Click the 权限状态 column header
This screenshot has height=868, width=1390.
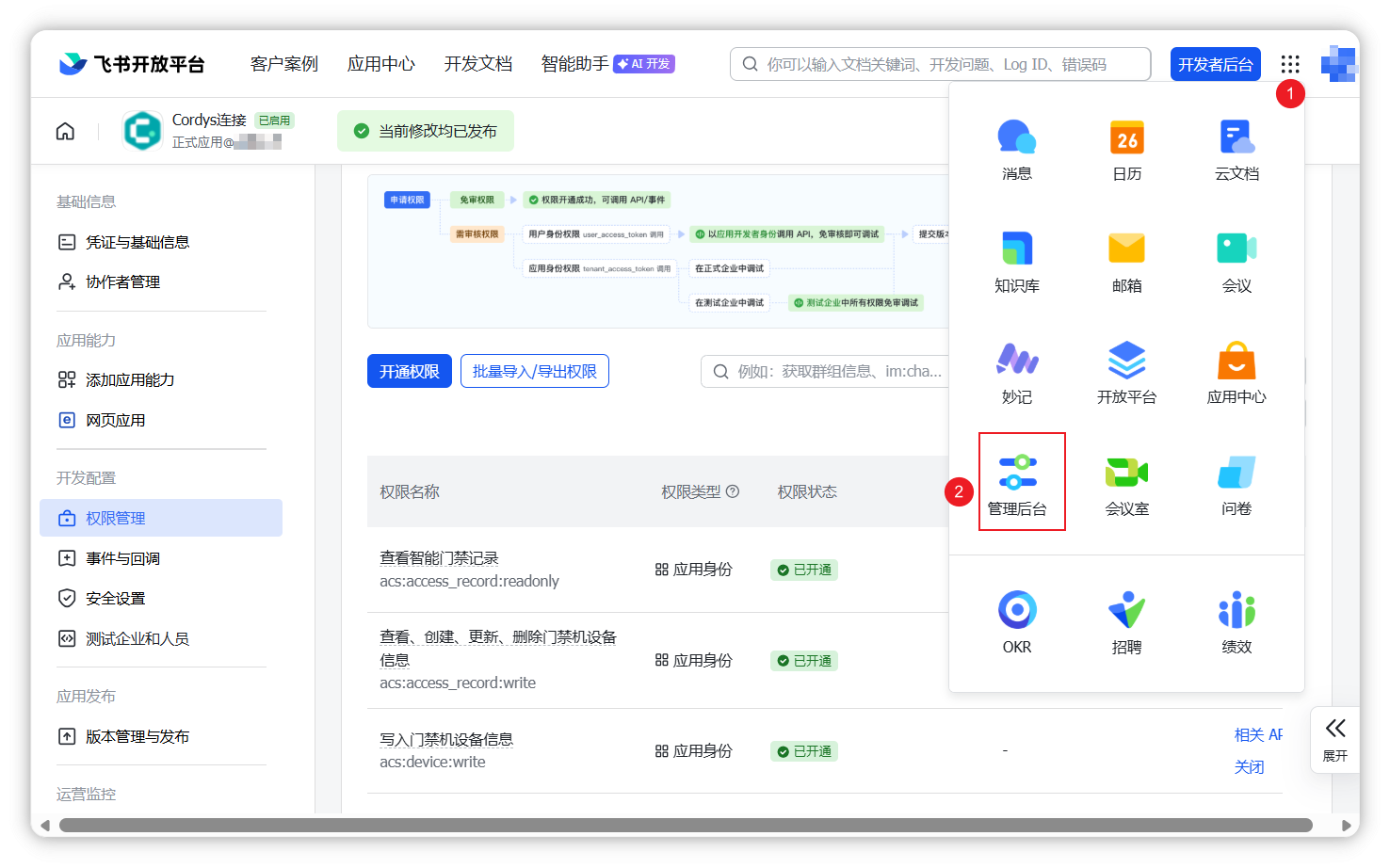tap(807, 491)
